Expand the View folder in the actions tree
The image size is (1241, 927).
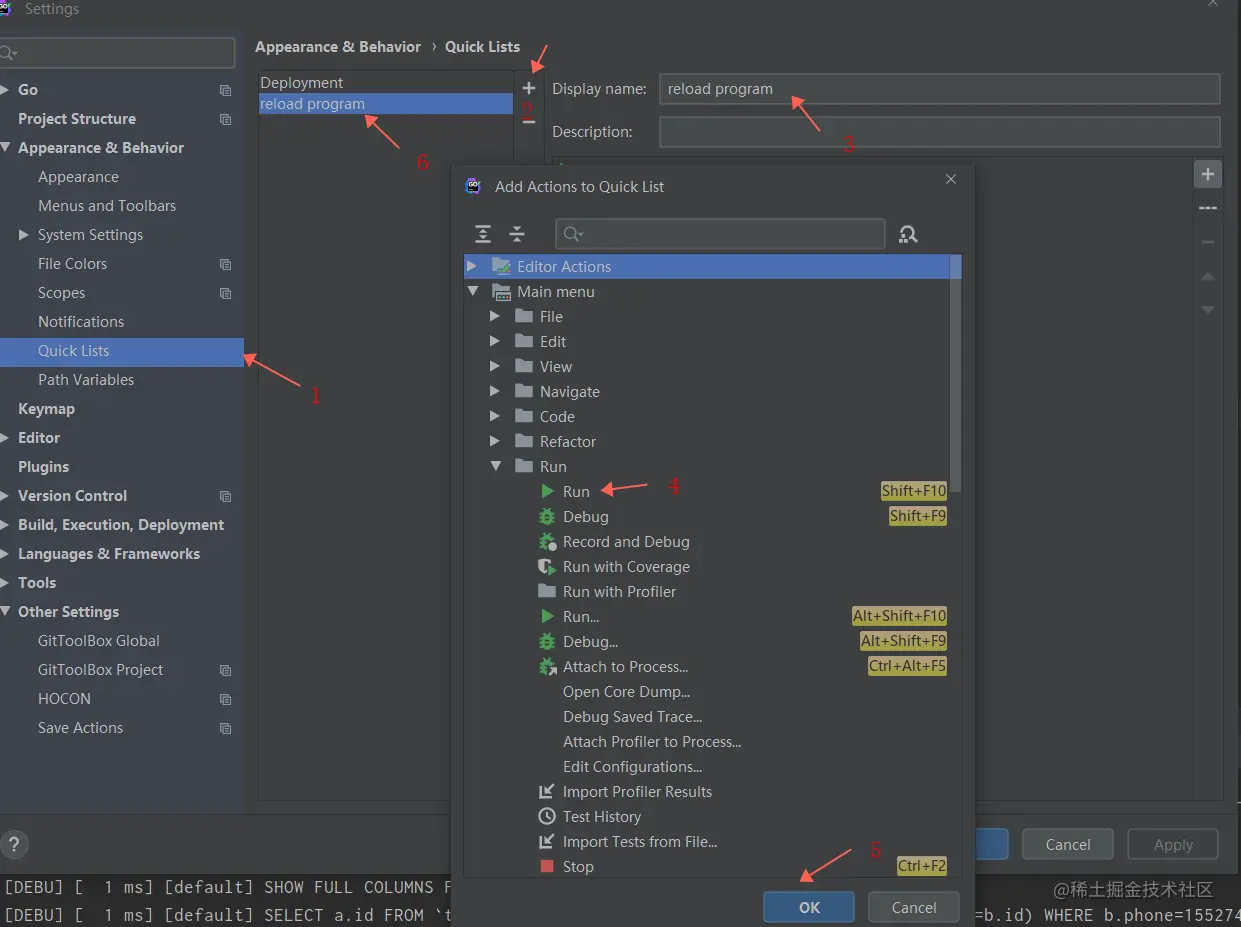(495, 366)
